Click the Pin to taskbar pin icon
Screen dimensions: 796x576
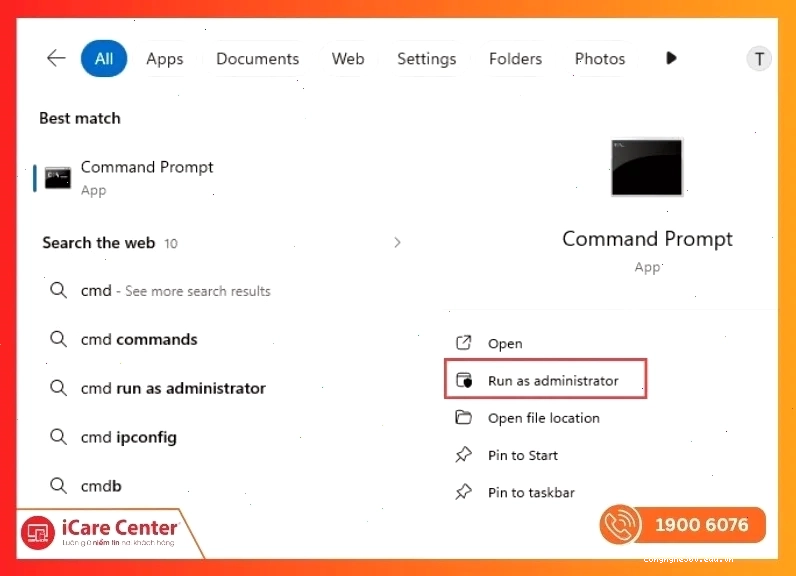coord(463,492)
